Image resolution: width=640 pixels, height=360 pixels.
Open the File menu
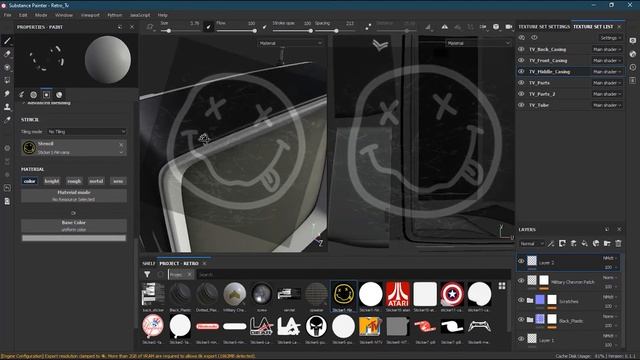pos(7,15)
